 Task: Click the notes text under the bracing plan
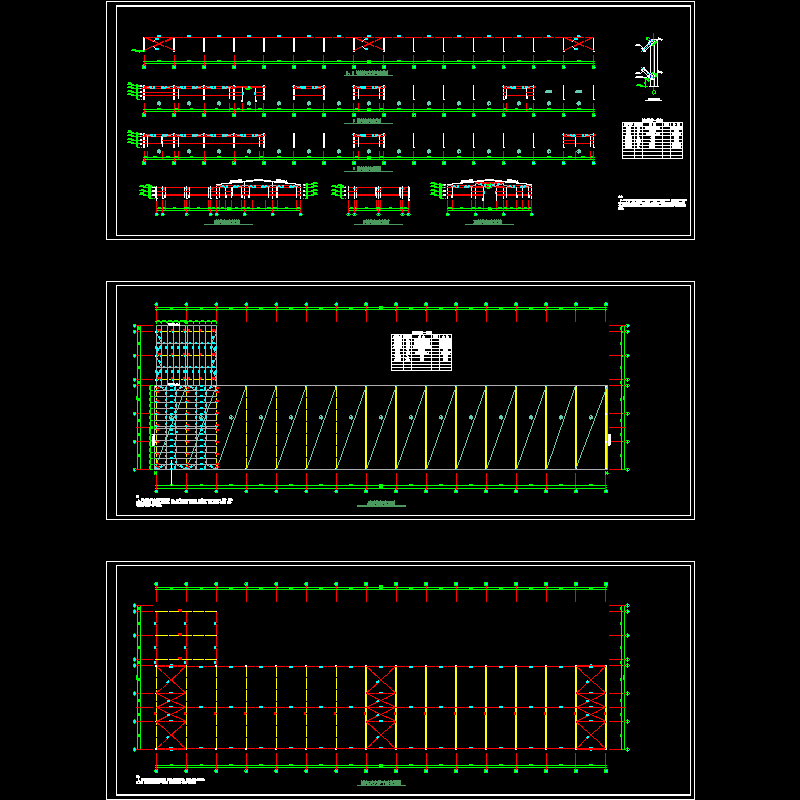170,780
